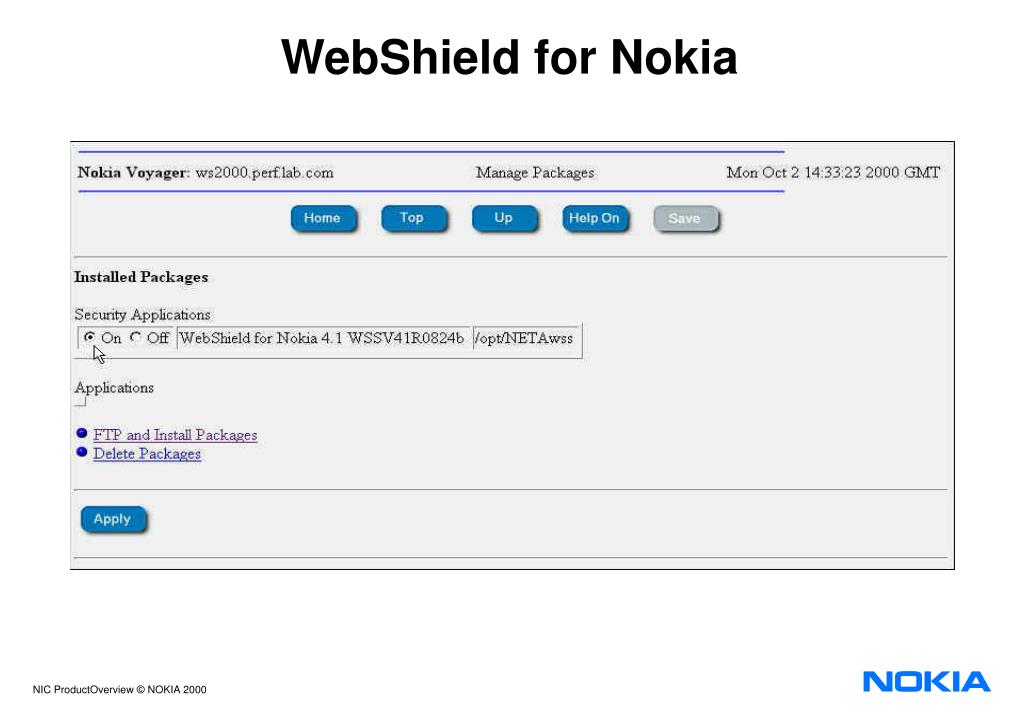Go to Top of the page

[x=413, y=218]
